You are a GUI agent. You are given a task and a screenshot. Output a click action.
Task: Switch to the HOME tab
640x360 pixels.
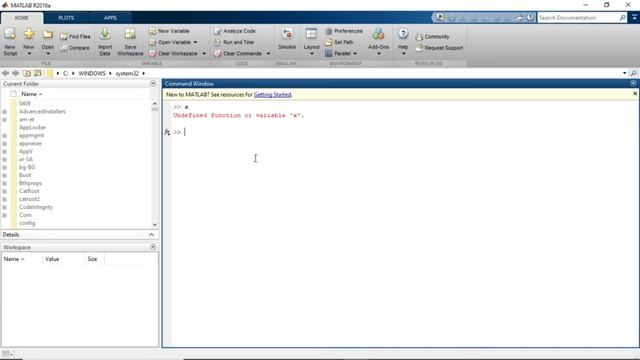[22, 18]
